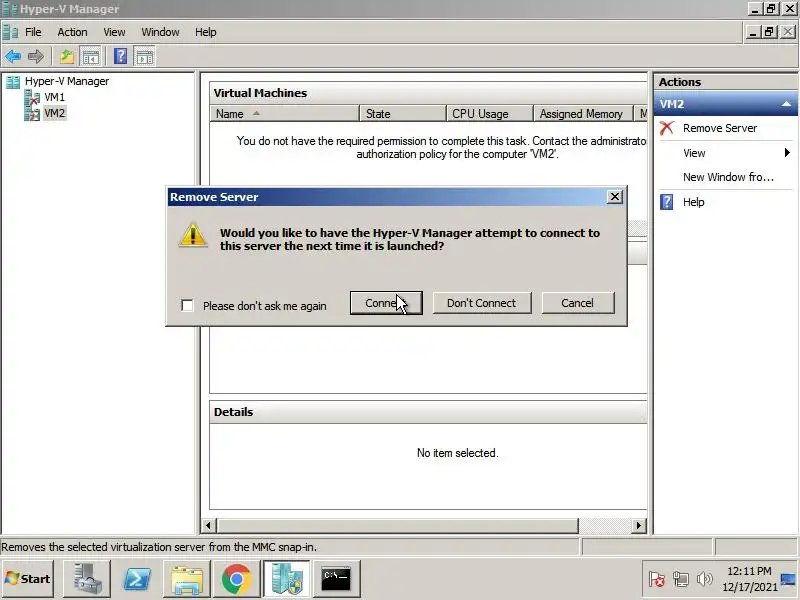Image resolution: width=800 pixels, height=600 pixels.
Task: Open the View menu
Action: coord(114,32)
